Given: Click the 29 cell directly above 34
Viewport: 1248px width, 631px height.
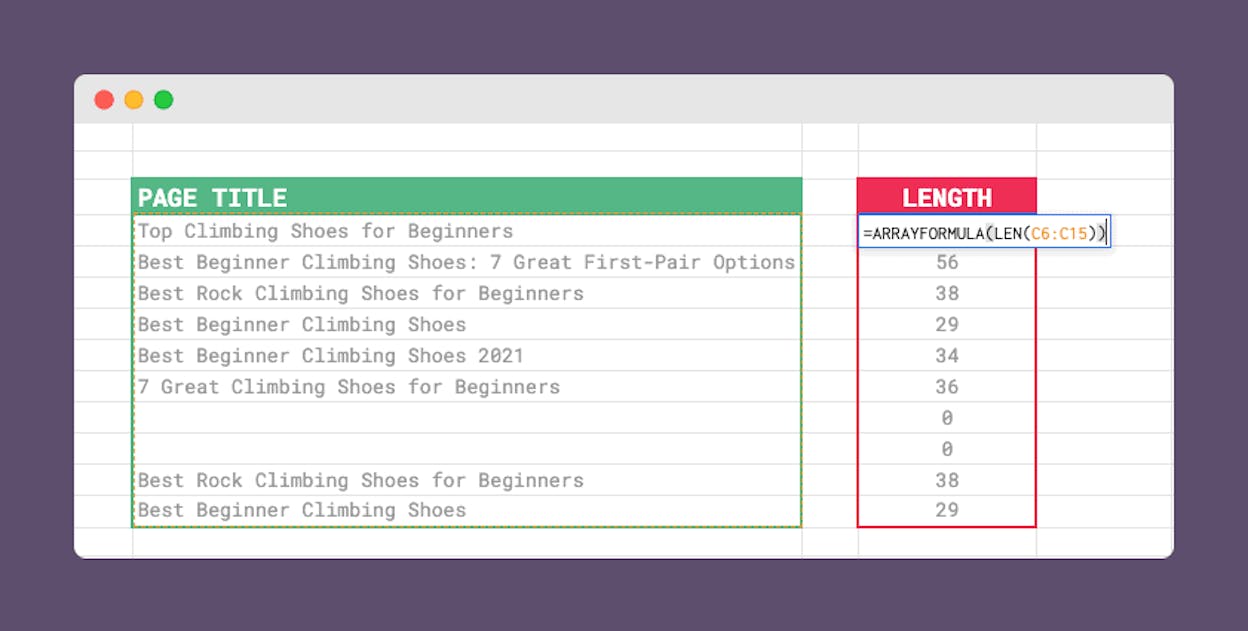Looking at the screenshot, I should pyautogui.click(x=947, y=324).
